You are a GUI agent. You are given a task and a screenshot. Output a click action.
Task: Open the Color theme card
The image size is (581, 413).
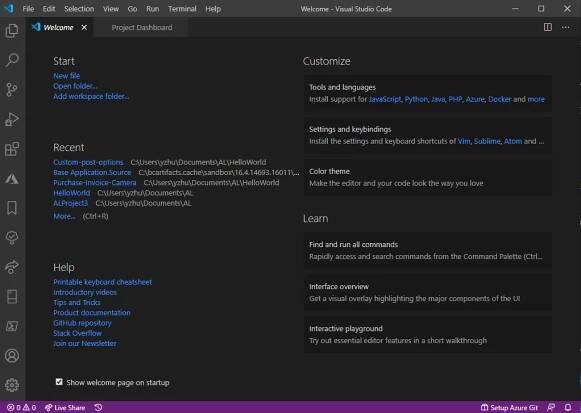click(428, 177)
